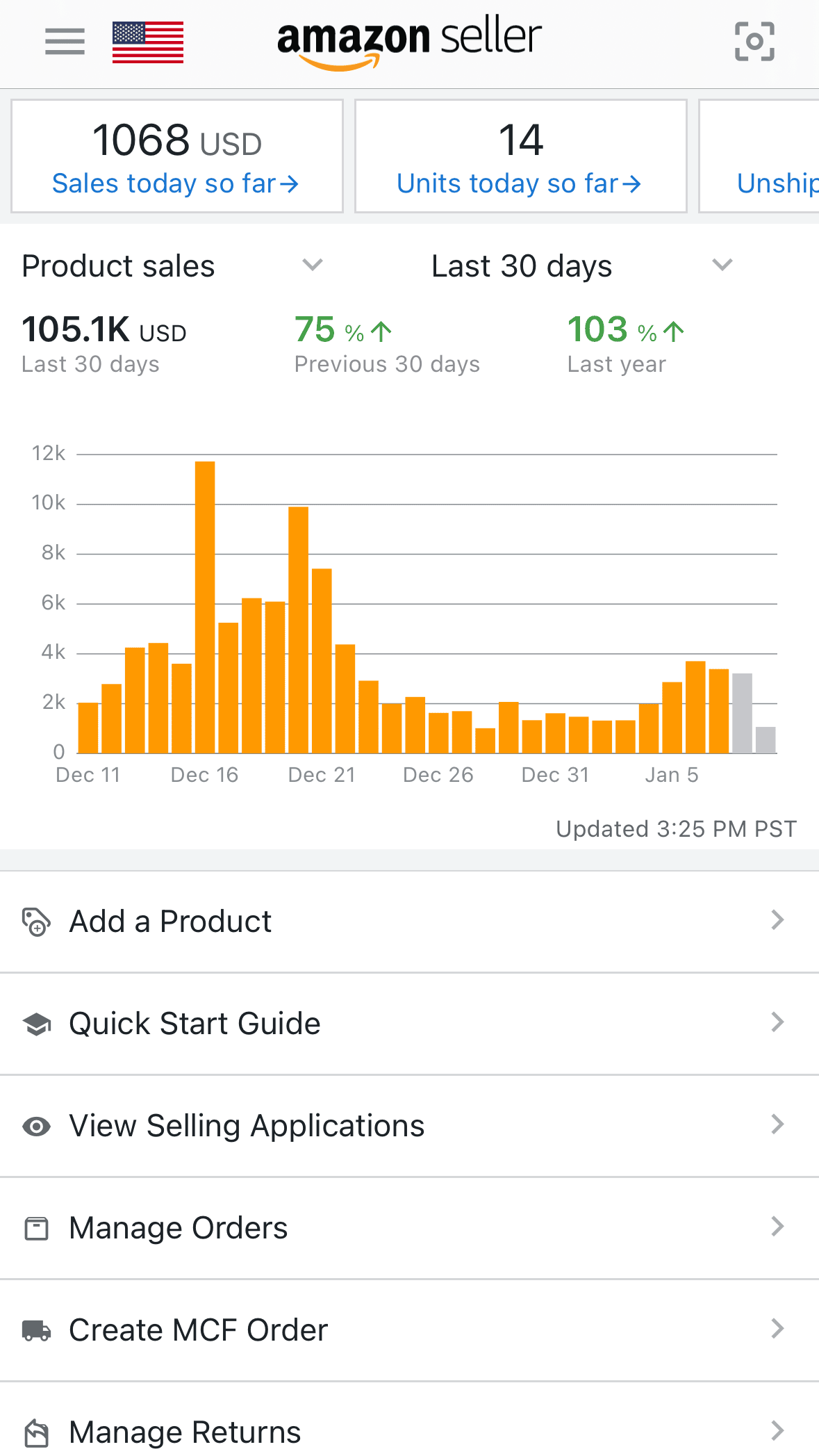Expand Add a Product row chevron
The height and width of the screenshot is (1456, 819).
pyautogui.click(x=777, y=921)
